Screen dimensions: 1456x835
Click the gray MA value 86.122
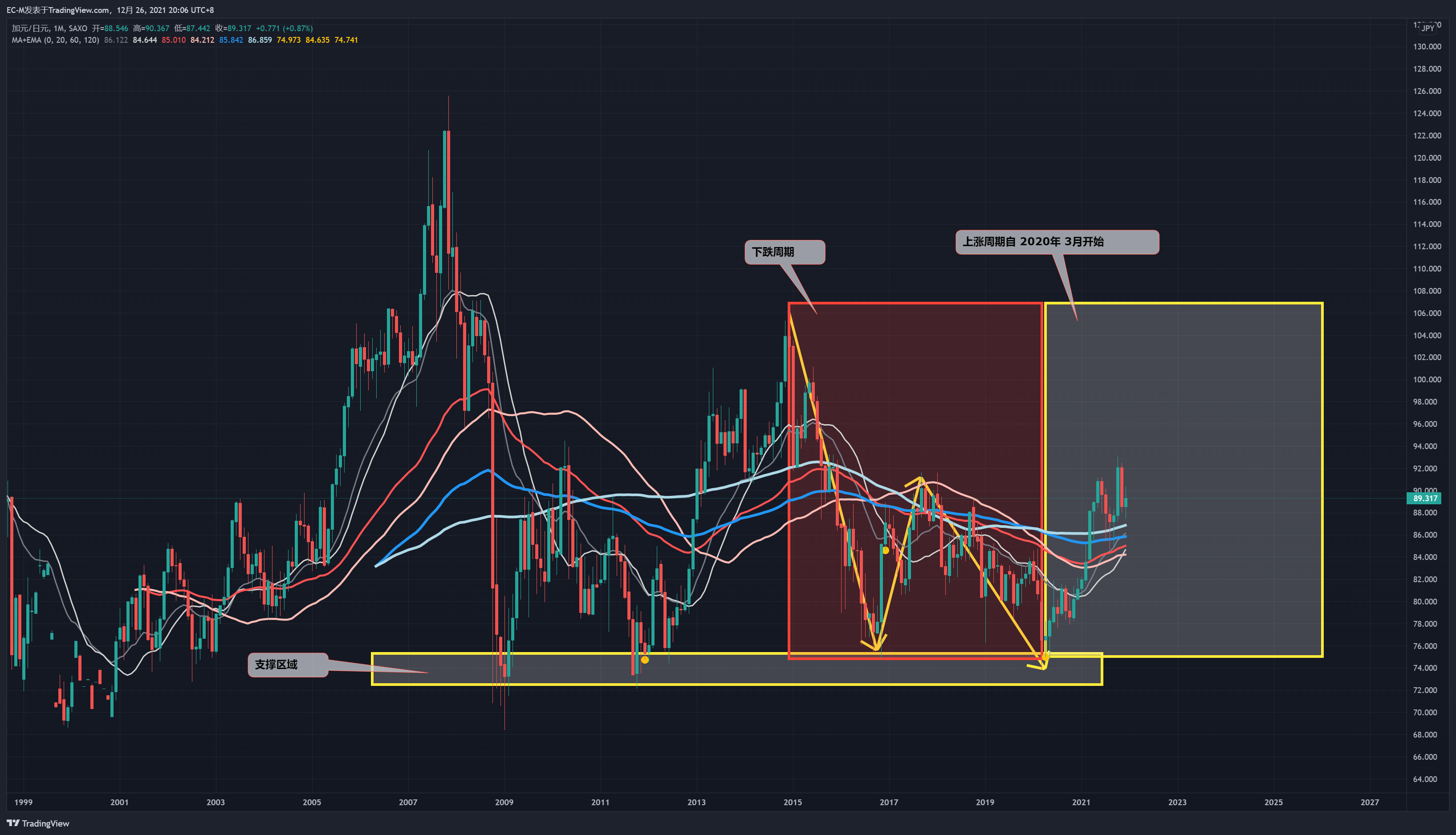pyautogui.click(x=116, y=40)
